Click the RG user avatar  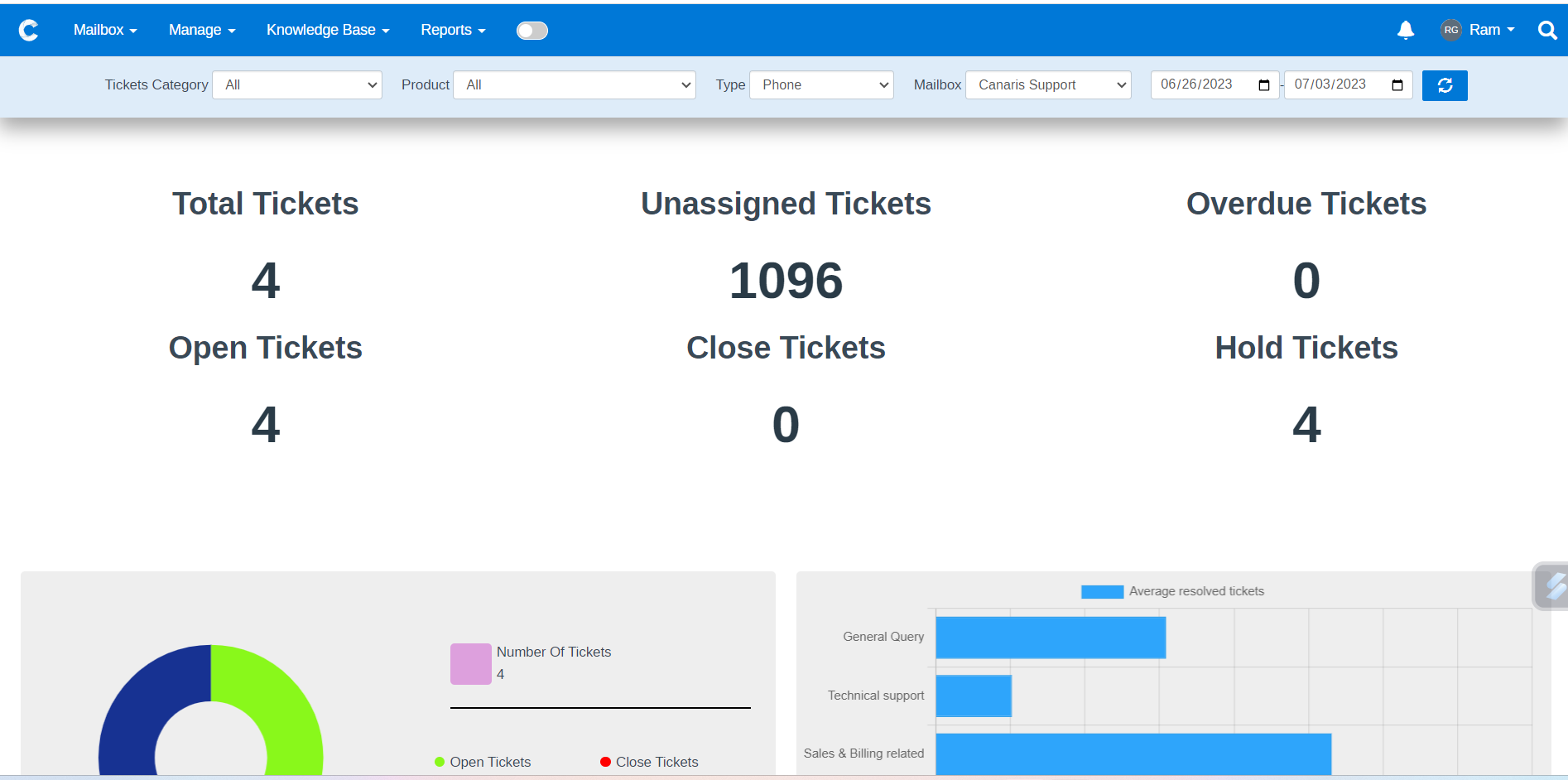click(x=1451, y=30)
